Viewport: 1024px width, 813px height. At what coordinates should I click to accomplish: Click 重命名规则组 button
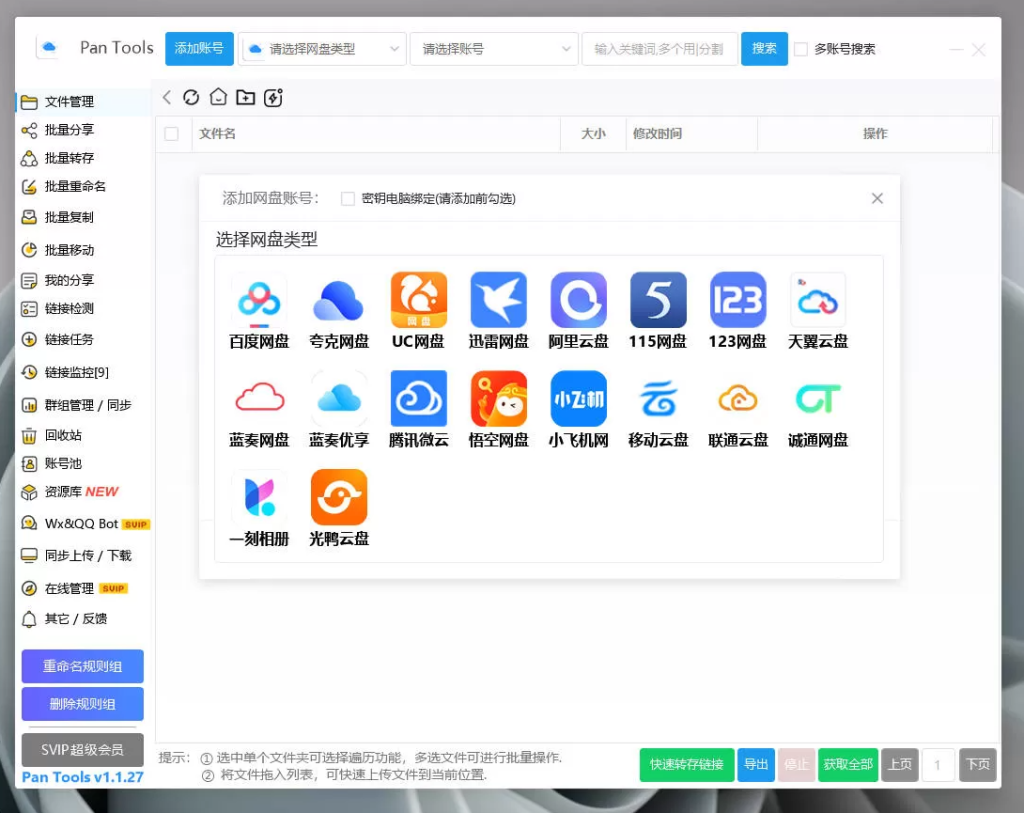coord(82,666)
